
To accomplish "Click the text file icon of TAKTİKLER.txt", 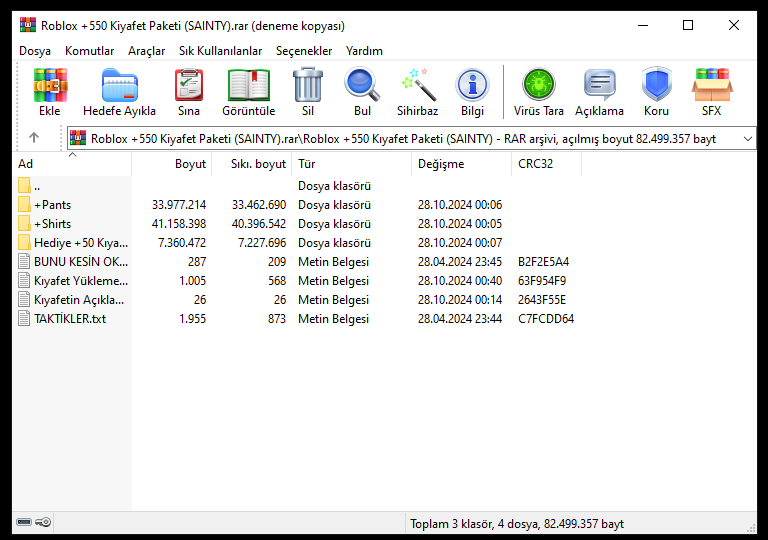I will [x=24, y=319].
